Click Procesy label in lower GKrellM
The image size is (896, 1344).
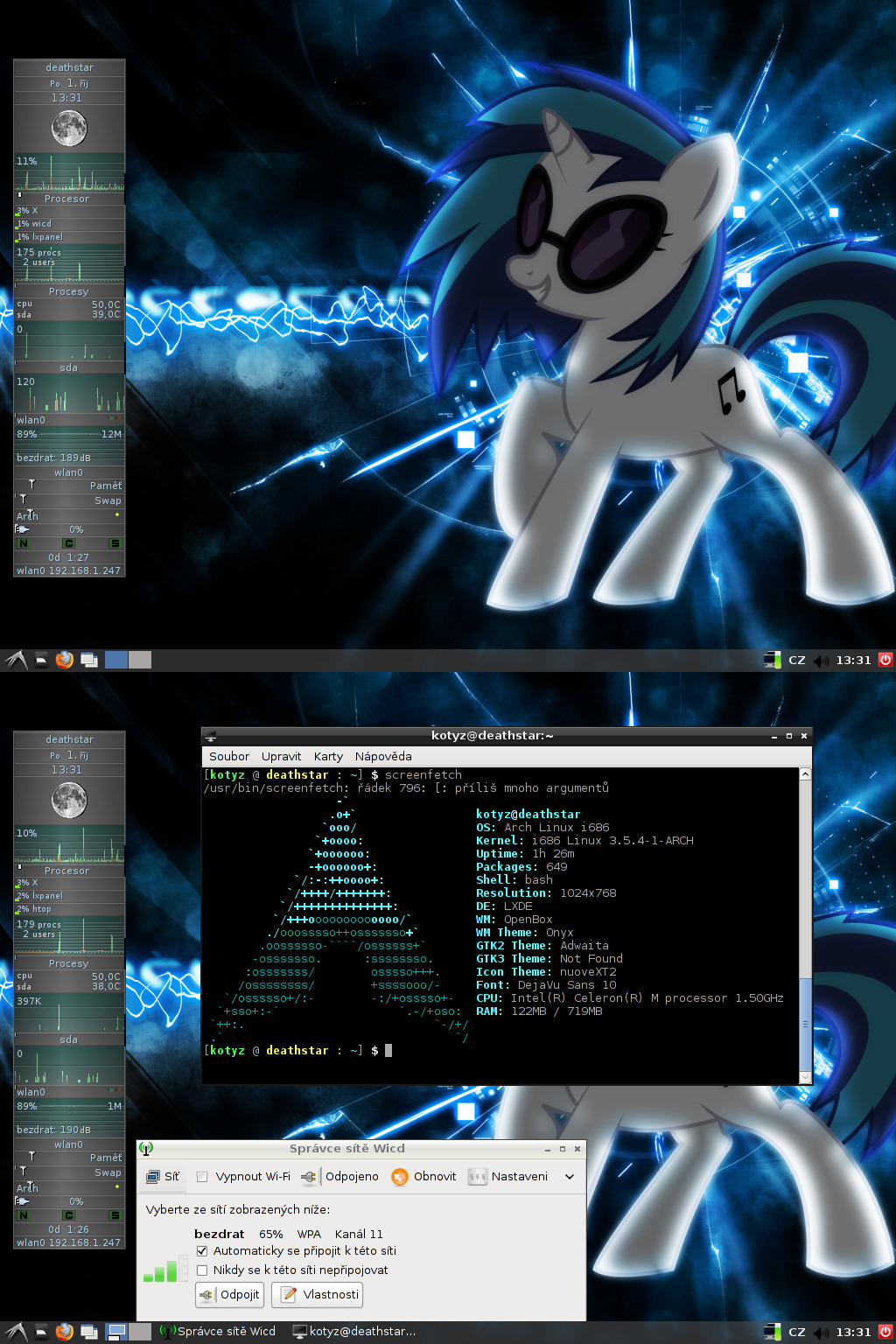coord(69,963)
